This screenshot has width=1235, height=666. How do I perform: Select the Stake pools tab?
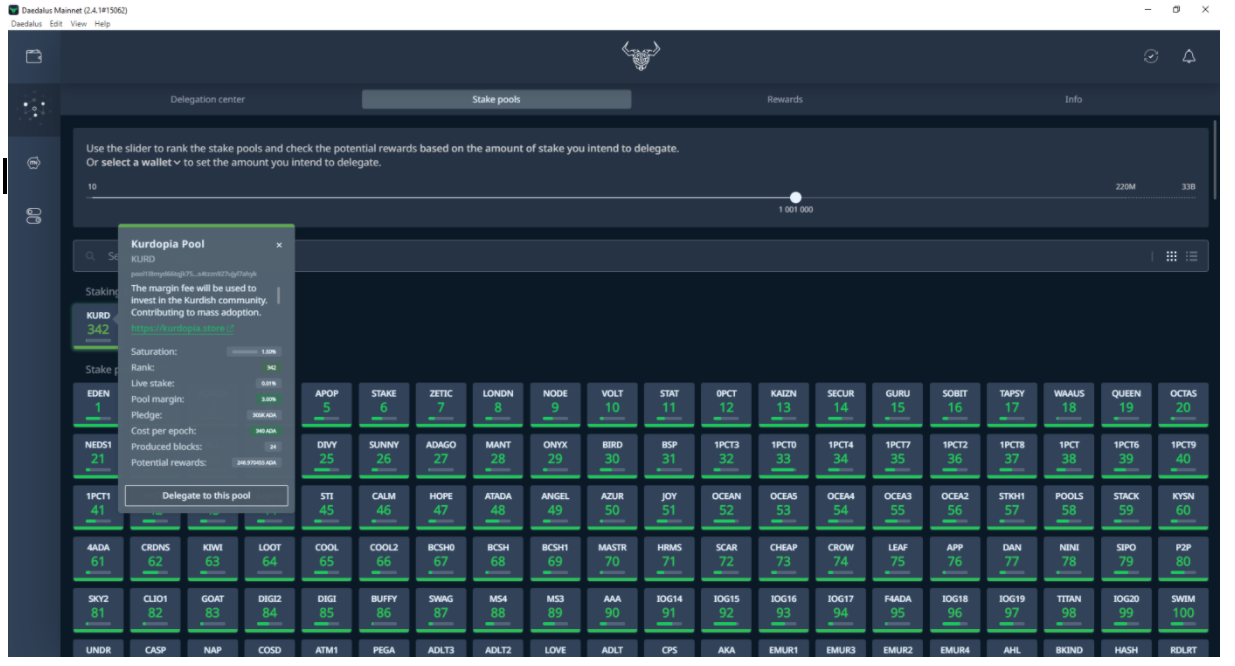(x=496, y=100)
